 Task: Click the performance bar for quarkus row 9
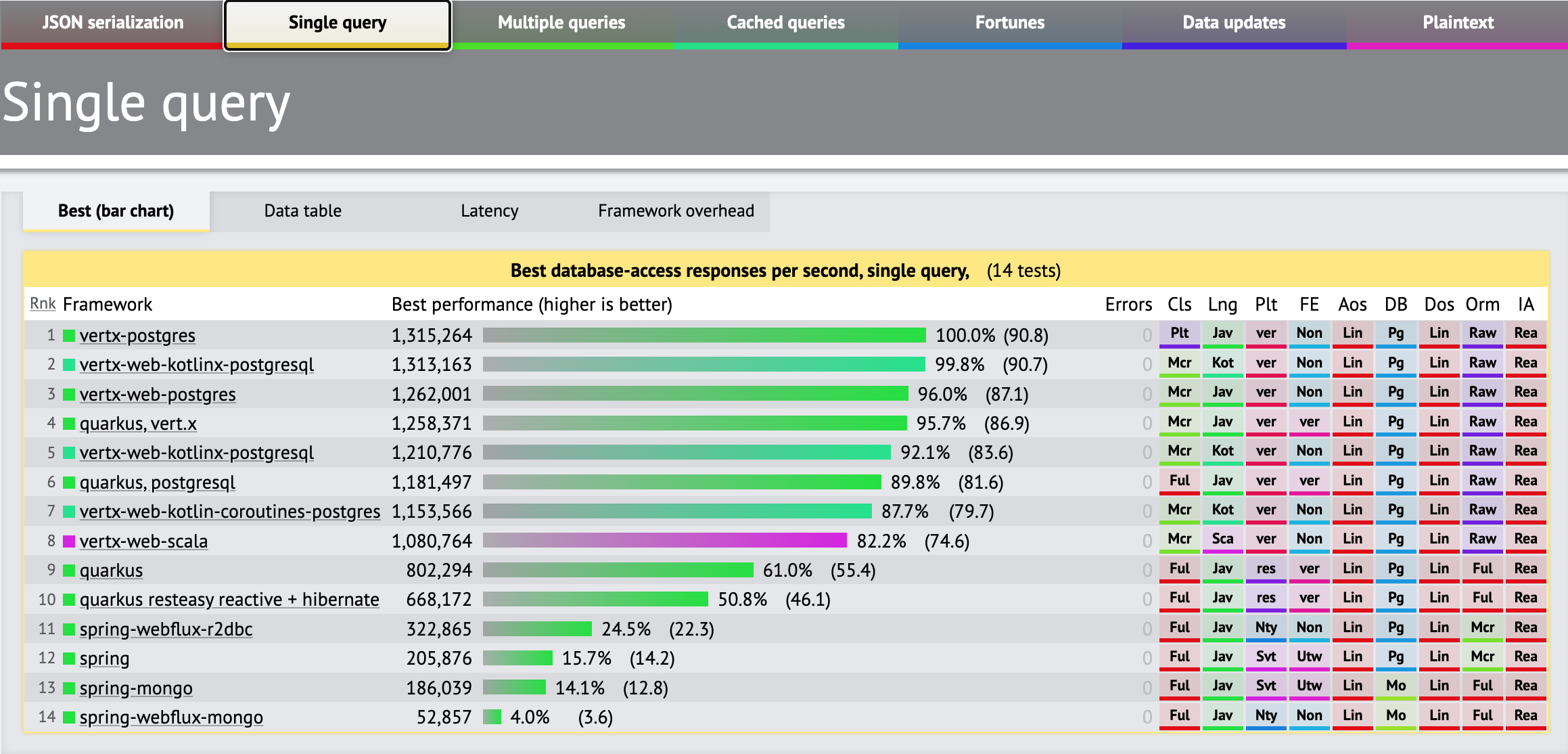pyautogui.click(x=618, y=570)
